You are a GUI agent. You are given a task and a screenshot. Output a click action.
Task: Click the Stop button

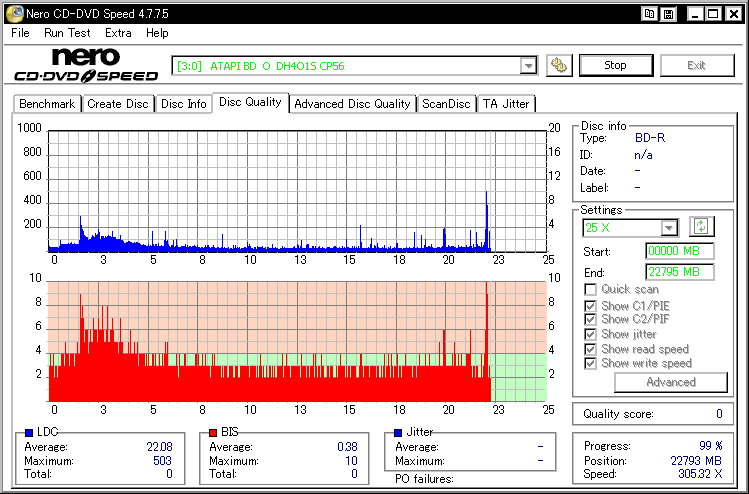tap(616, 65)
